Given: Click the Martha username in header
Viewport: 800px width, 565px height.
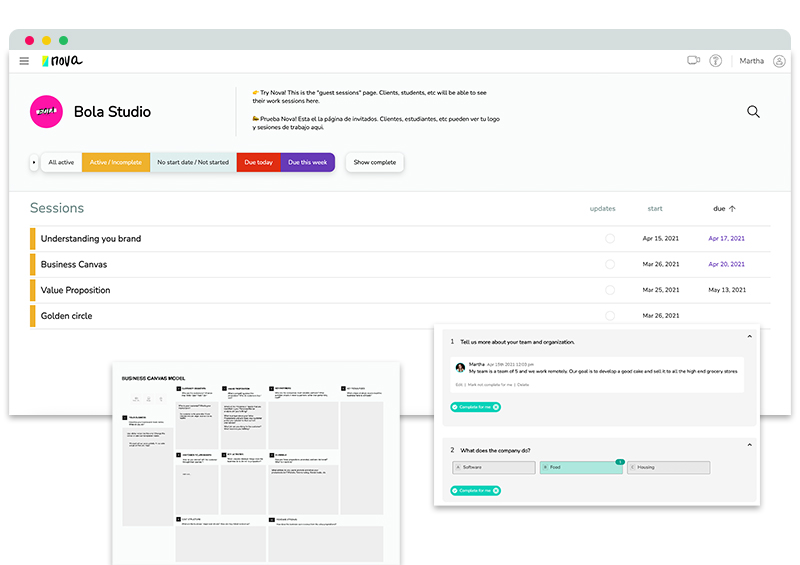Looking at the screenshot, I should (752, 61).
